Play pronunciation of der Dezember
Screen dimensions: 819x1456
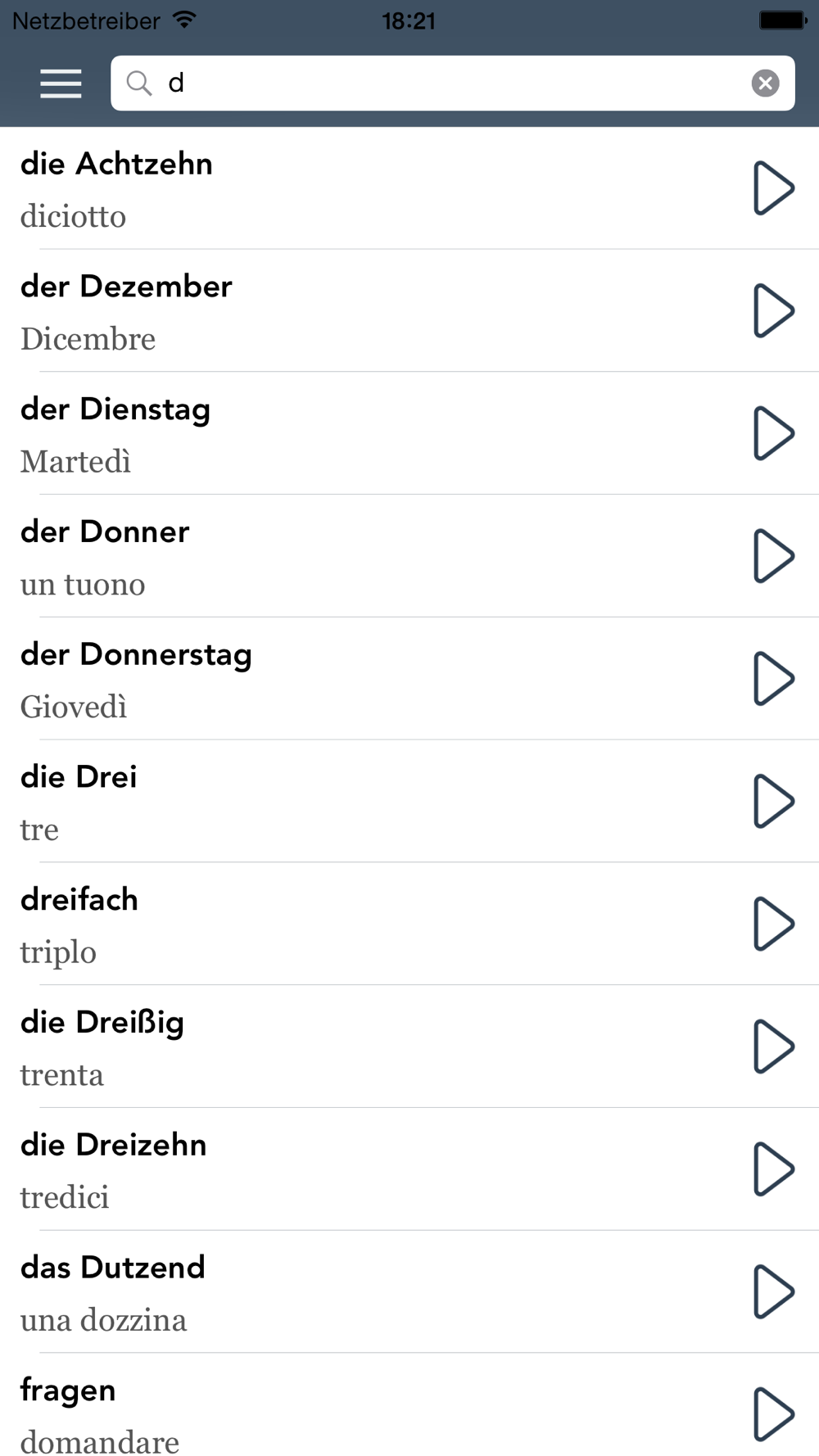pos(772,311)
